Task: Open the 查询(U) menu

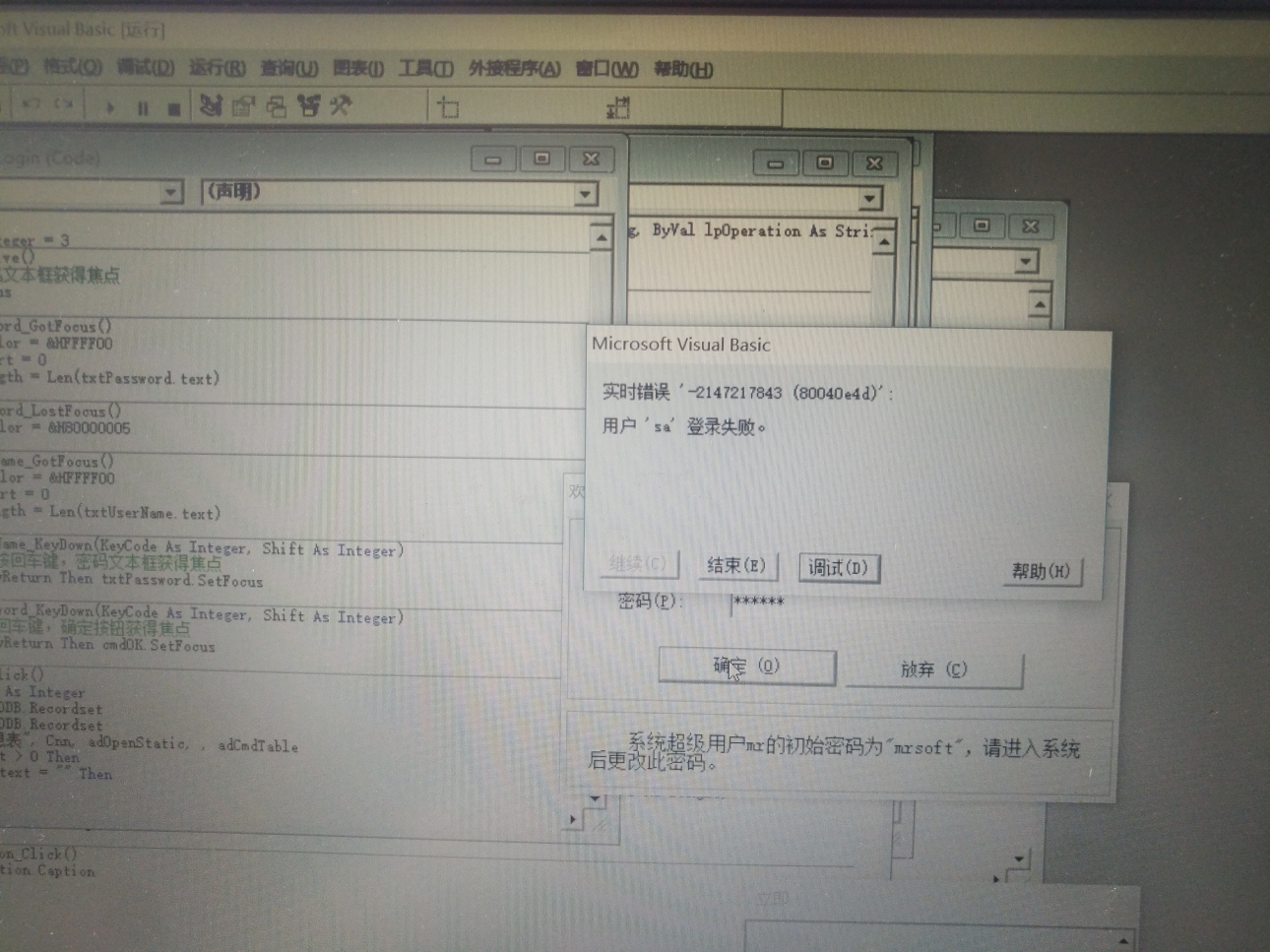Action: pyautogui.click(x=288, y=68)
